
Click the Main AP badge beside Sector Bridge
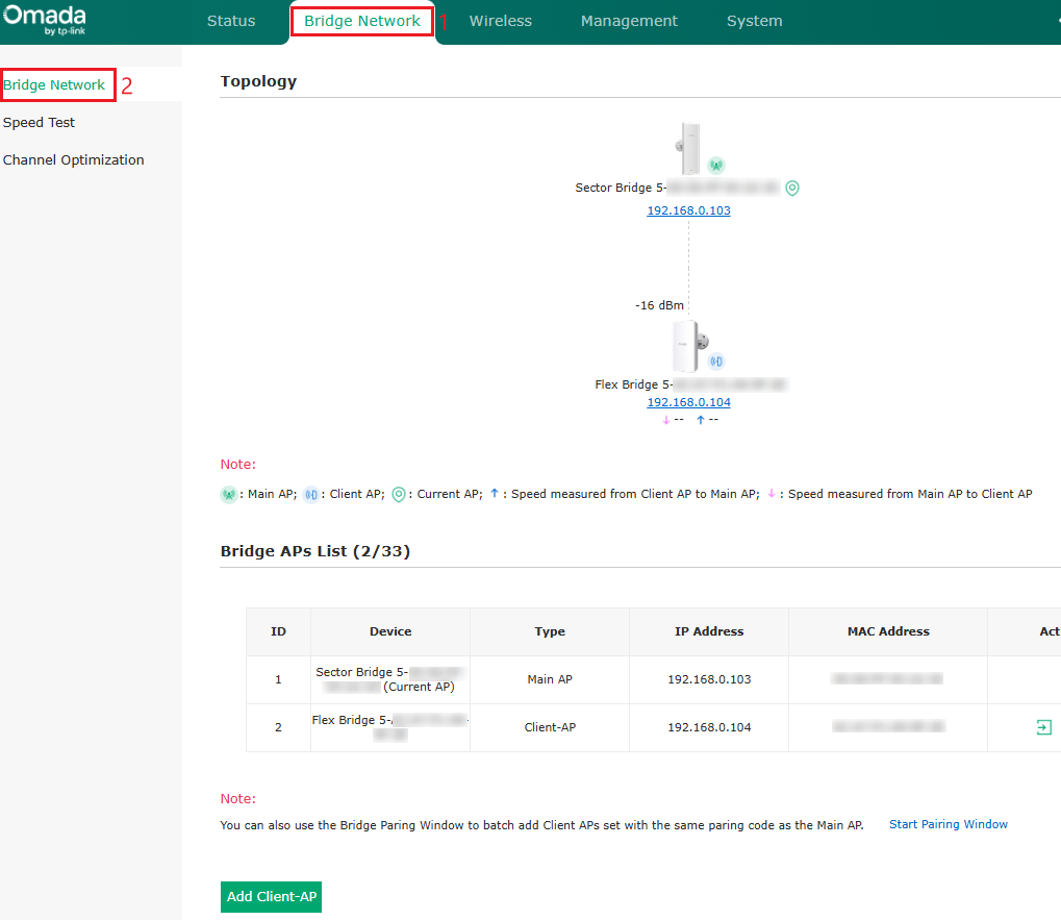(x=716, y=165)
